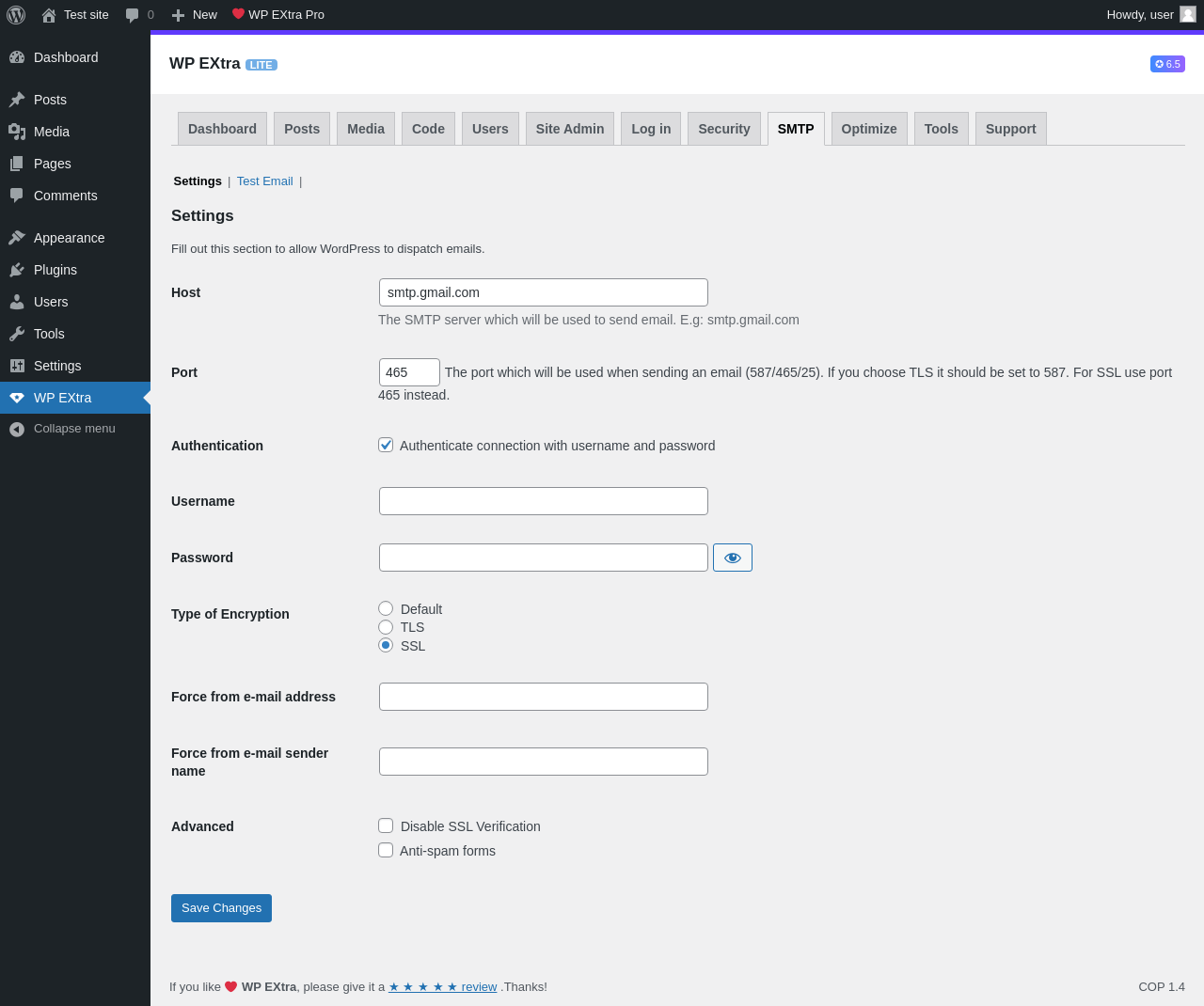The width and height of the screenshot is (1204, 1006).
Task: Click the Username input field
Action: pos(544,501)
